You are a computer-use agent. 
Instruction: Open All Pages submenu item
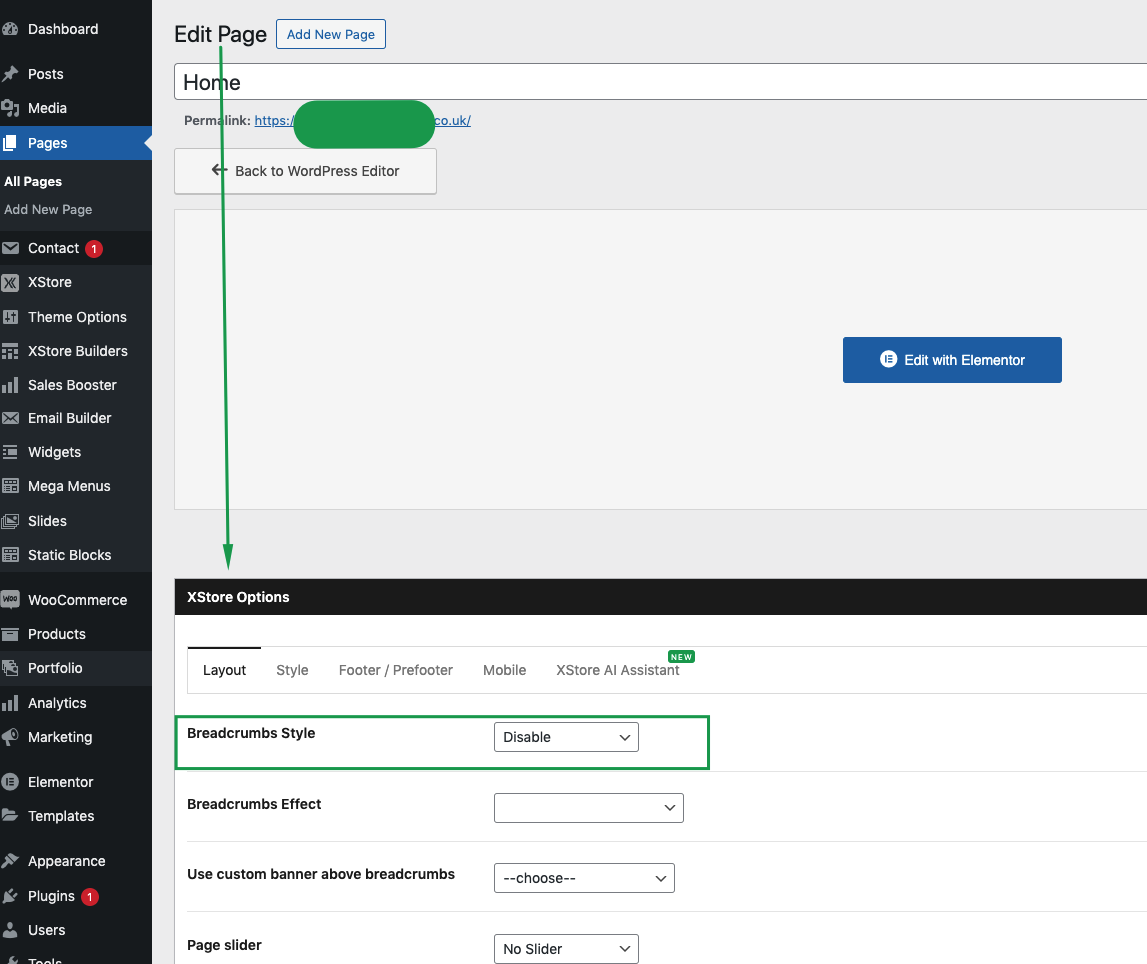33,181
